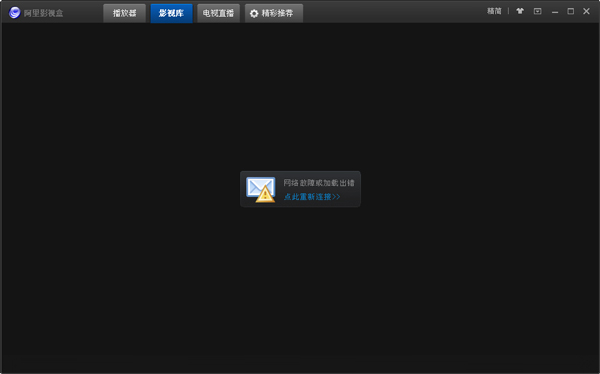Switch to 精简 compact mode
The width and height of the screenshot is (600, 374).
click(494, 11)
